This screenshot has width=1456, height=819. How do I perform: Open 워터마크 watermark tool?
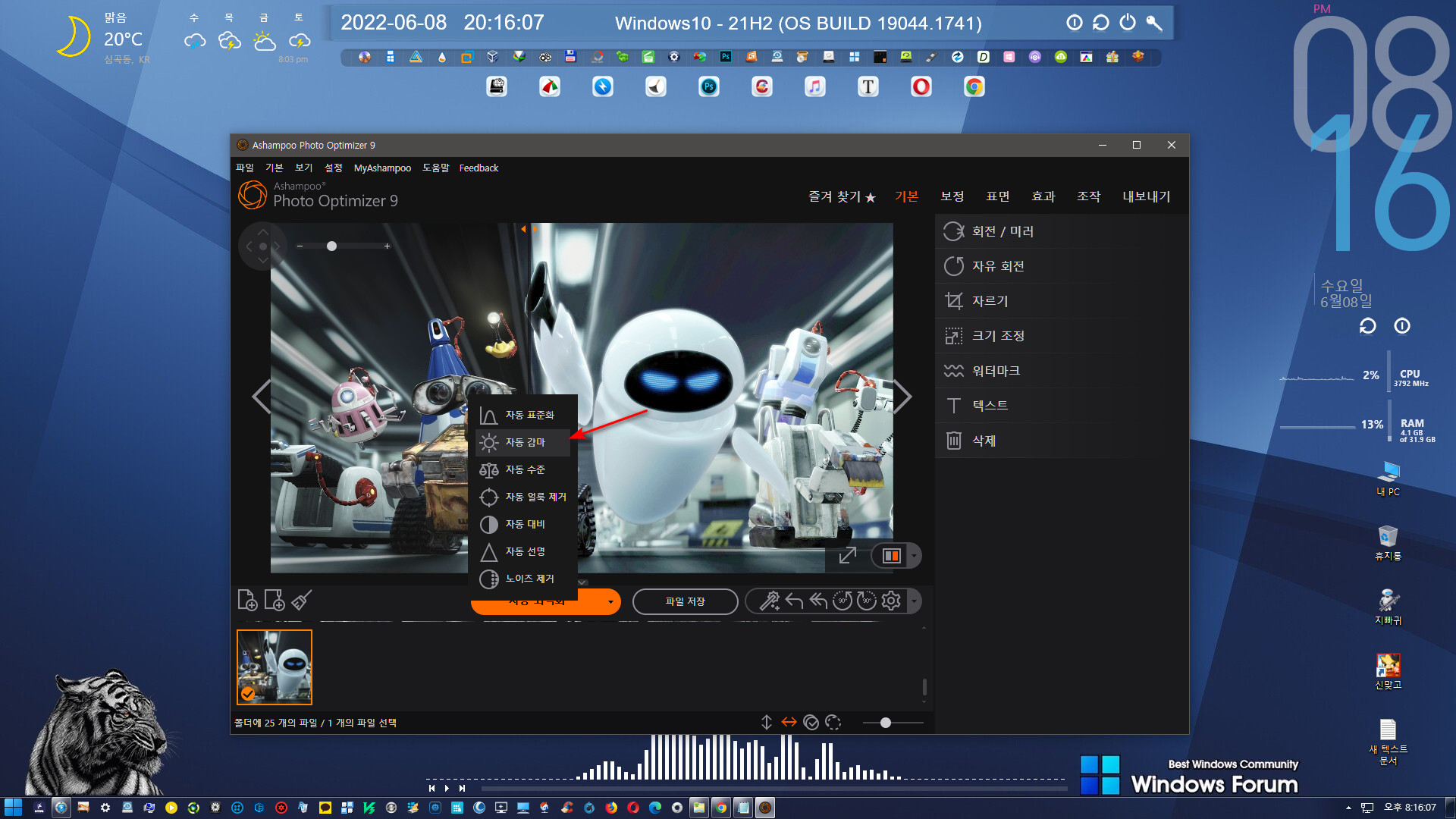click(1062, 371)
